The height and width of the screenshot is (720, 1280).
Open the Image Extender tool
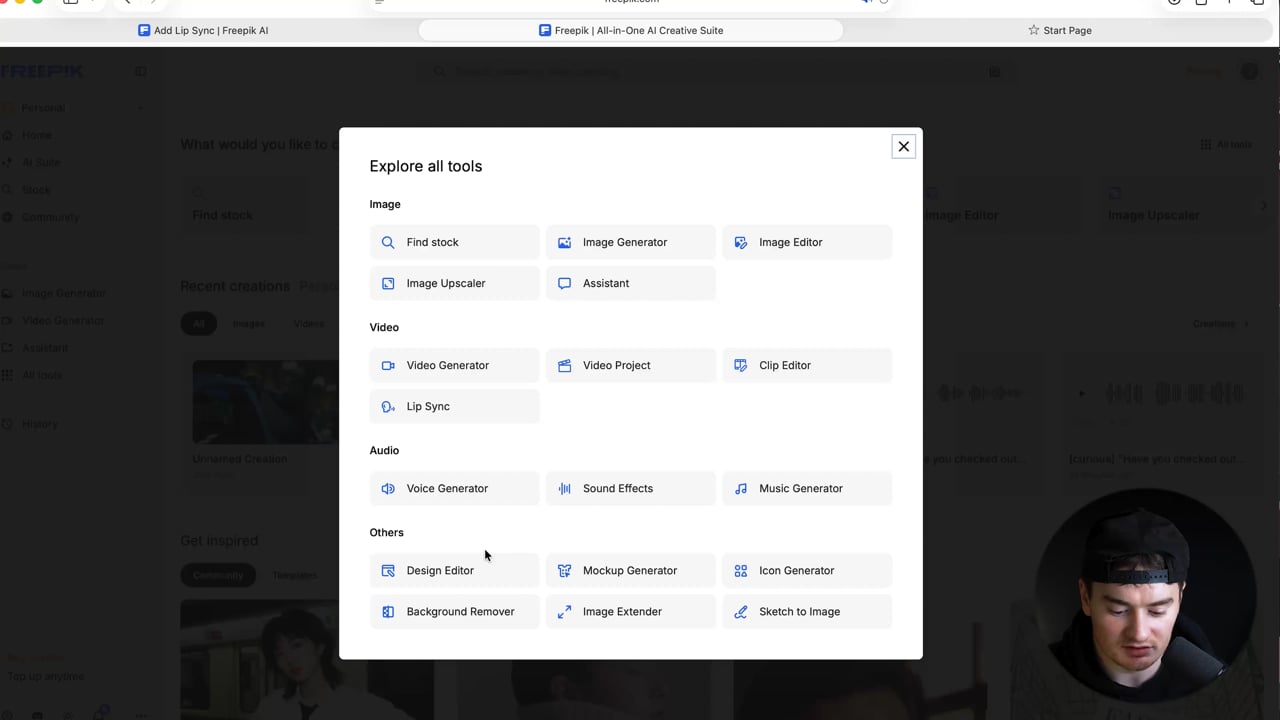click(x=630, y=611)
